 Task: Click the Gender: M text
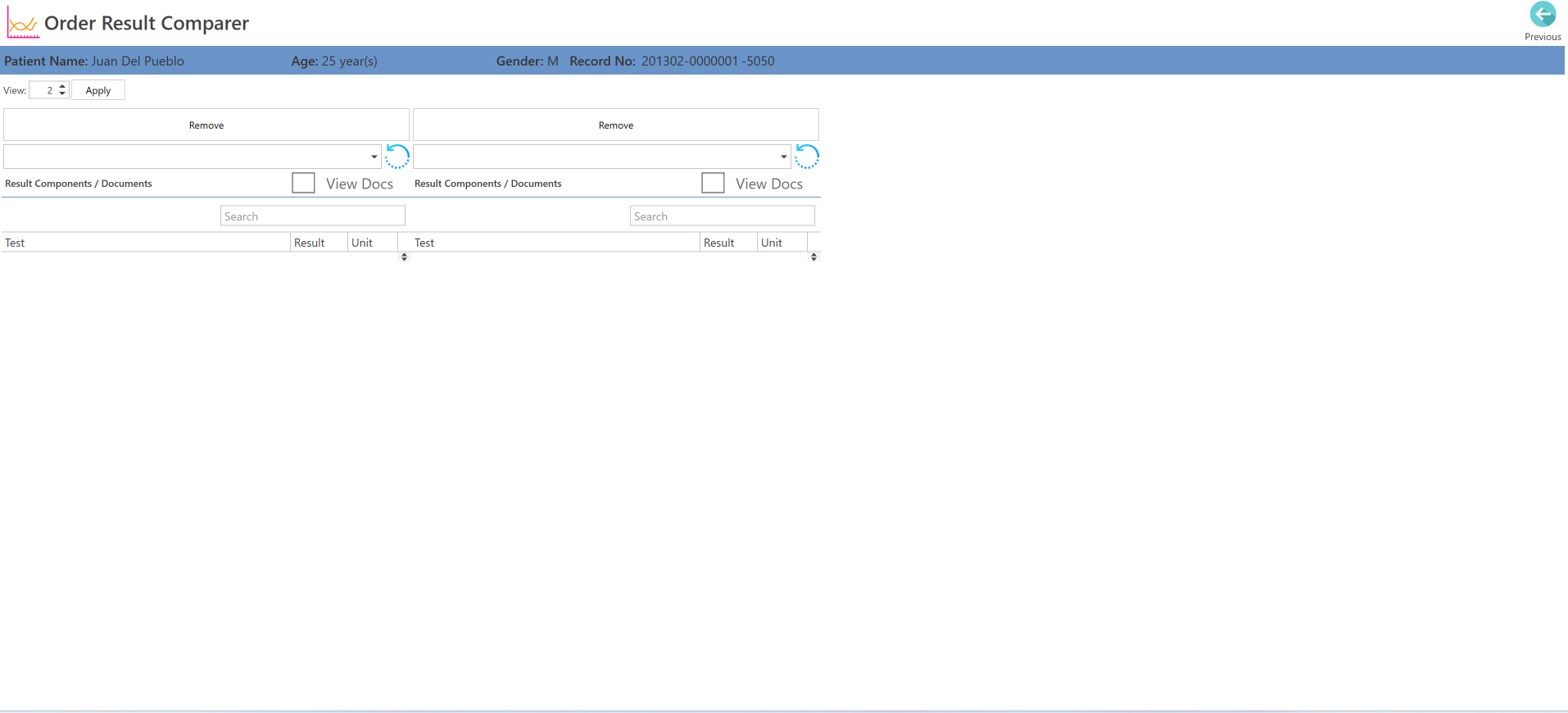(x=527, y=61)
